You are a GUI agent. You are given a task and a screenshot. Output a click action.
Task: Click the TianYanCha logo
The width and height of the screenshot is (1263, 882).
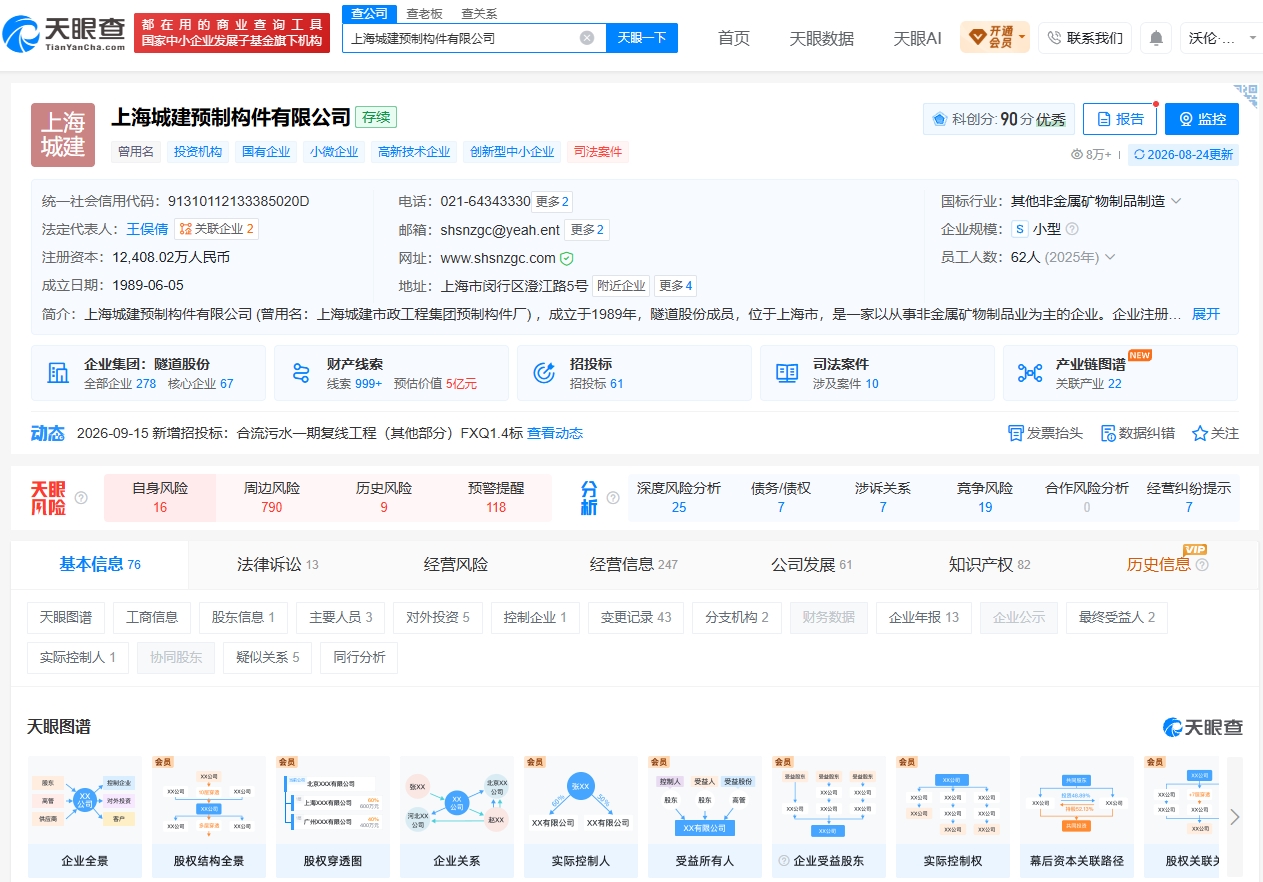[x=65, y=34]
